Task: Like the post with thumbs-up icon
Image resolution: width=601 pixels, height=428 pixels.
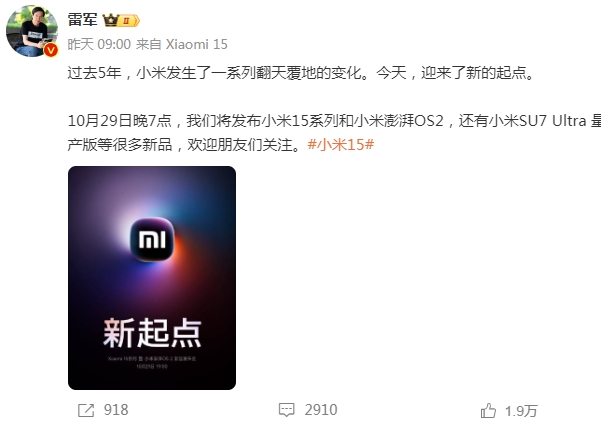Action: 488,411
